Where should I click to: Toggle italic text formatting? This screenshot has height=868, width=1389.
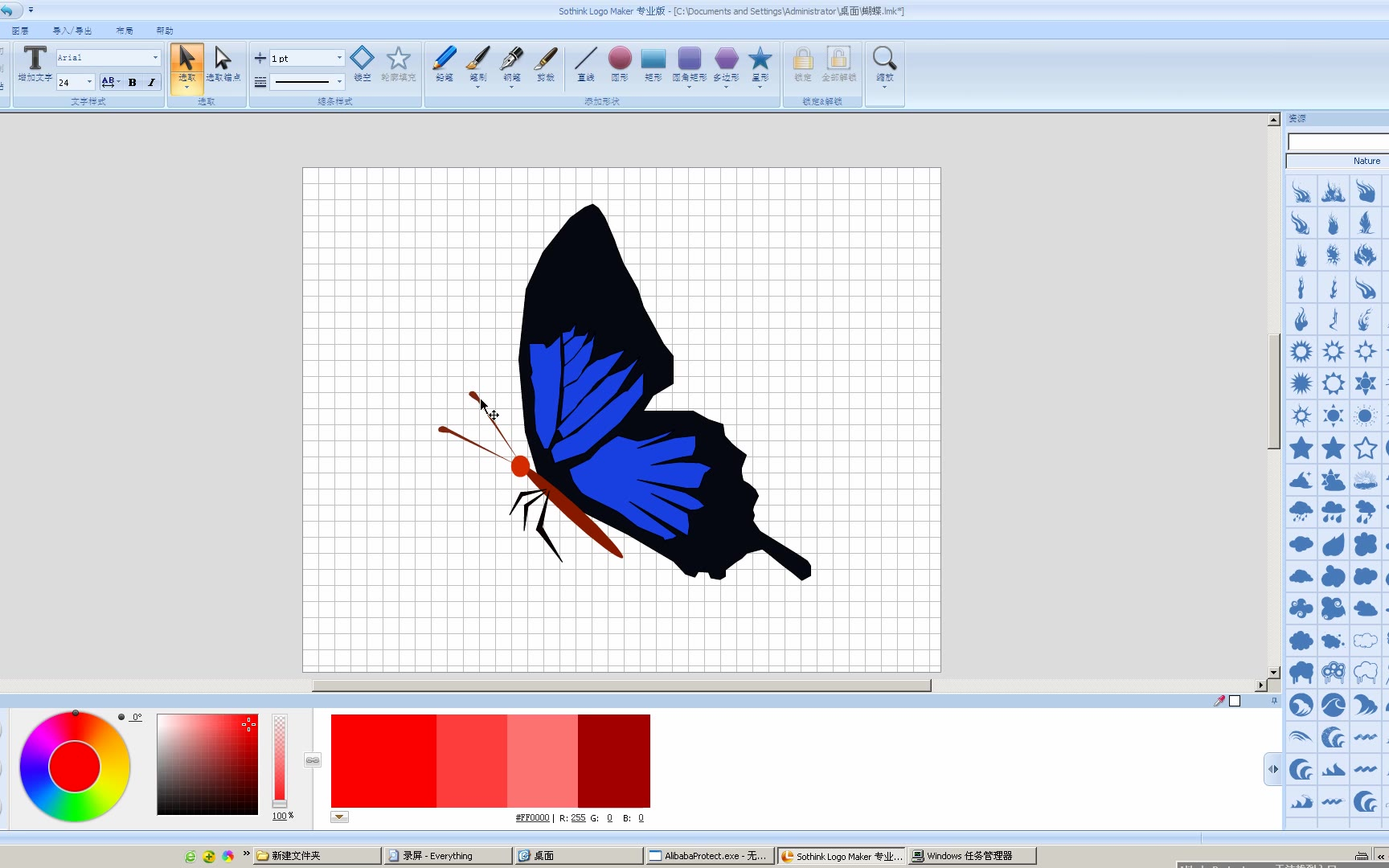pos(151,82)
